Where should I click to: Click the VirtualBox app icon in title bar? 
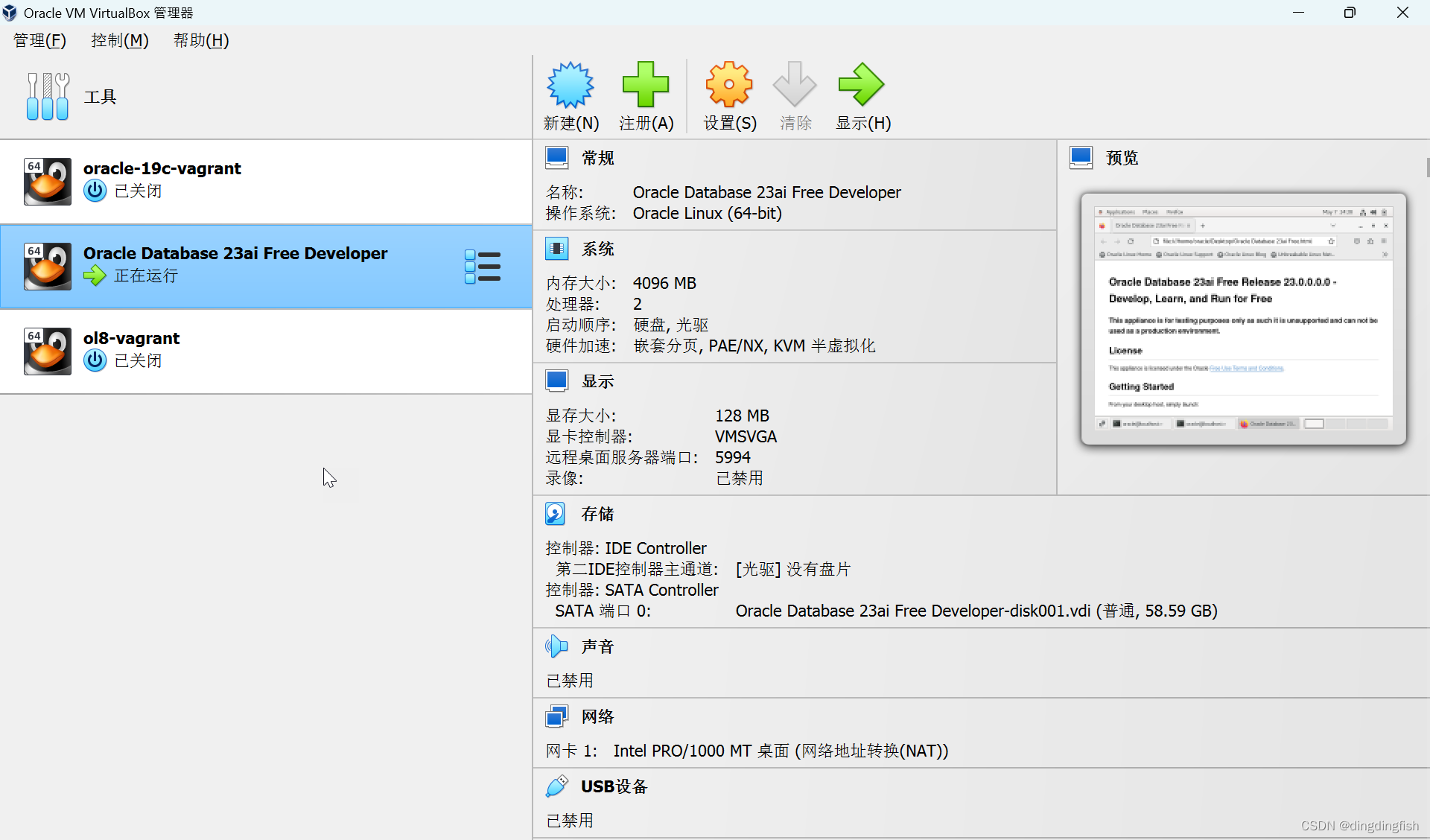point(10,13)
